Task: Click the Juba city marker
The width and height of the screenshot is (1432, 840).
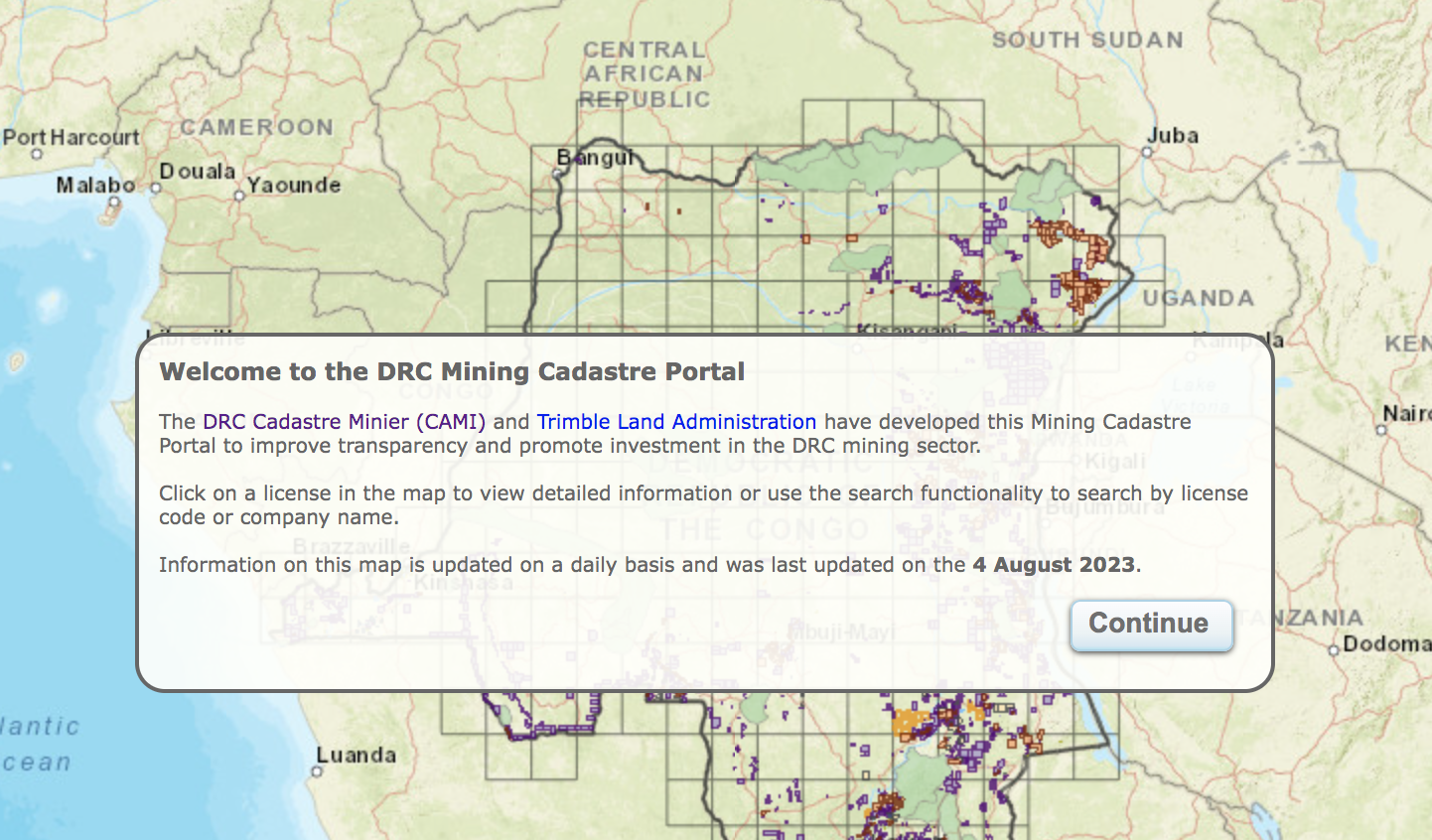Action: pos(1147,152)
